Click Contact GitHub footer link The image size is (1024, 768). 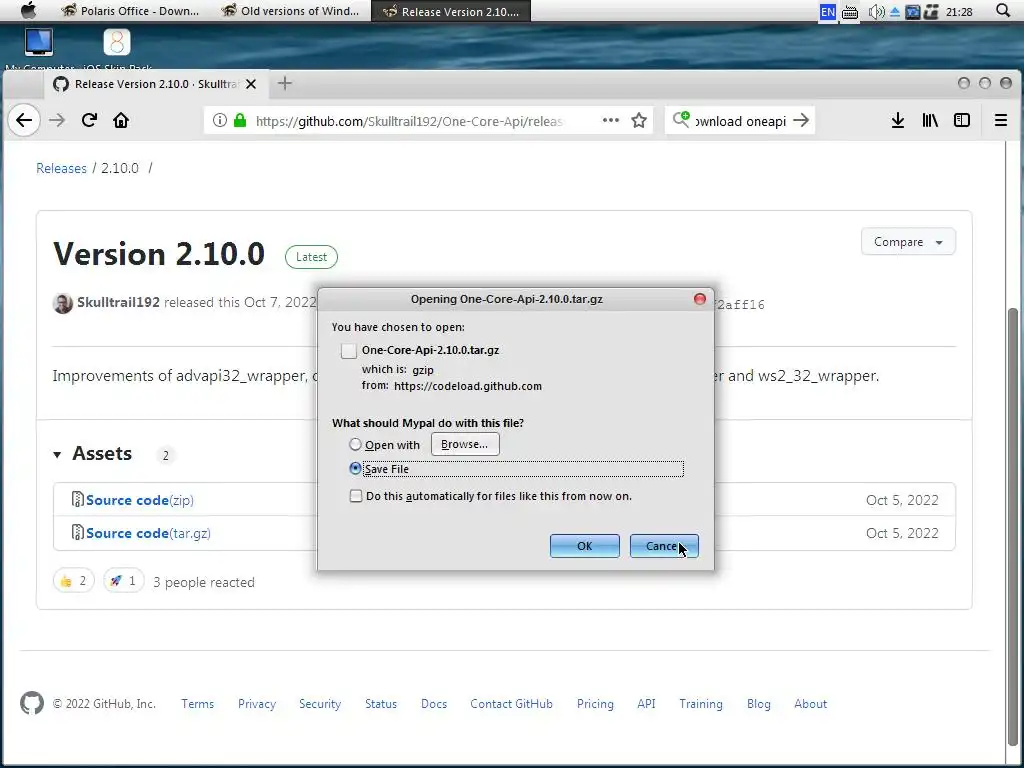511,703
